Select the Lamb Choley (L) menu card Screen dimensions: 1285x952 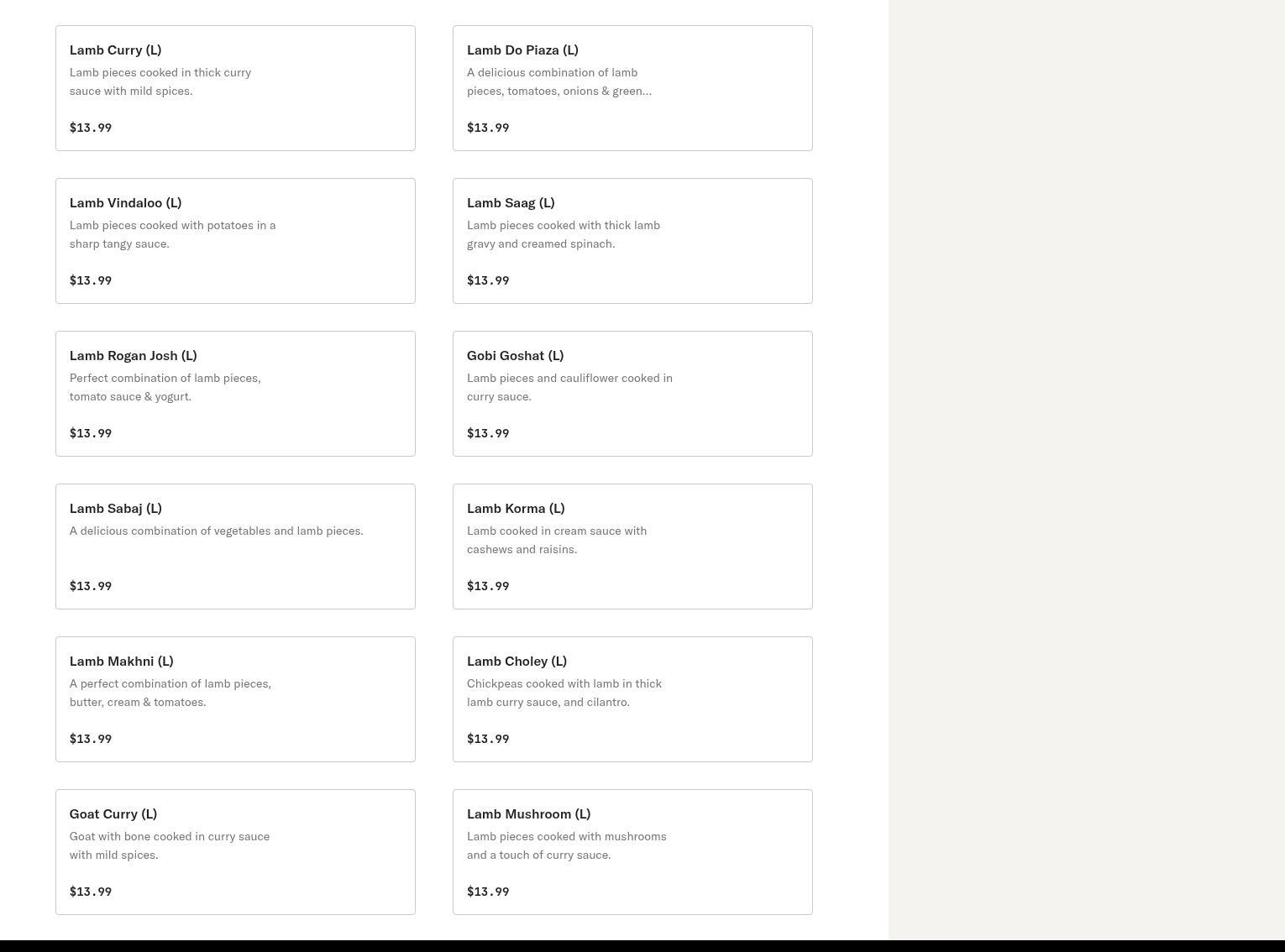[632, 699]
